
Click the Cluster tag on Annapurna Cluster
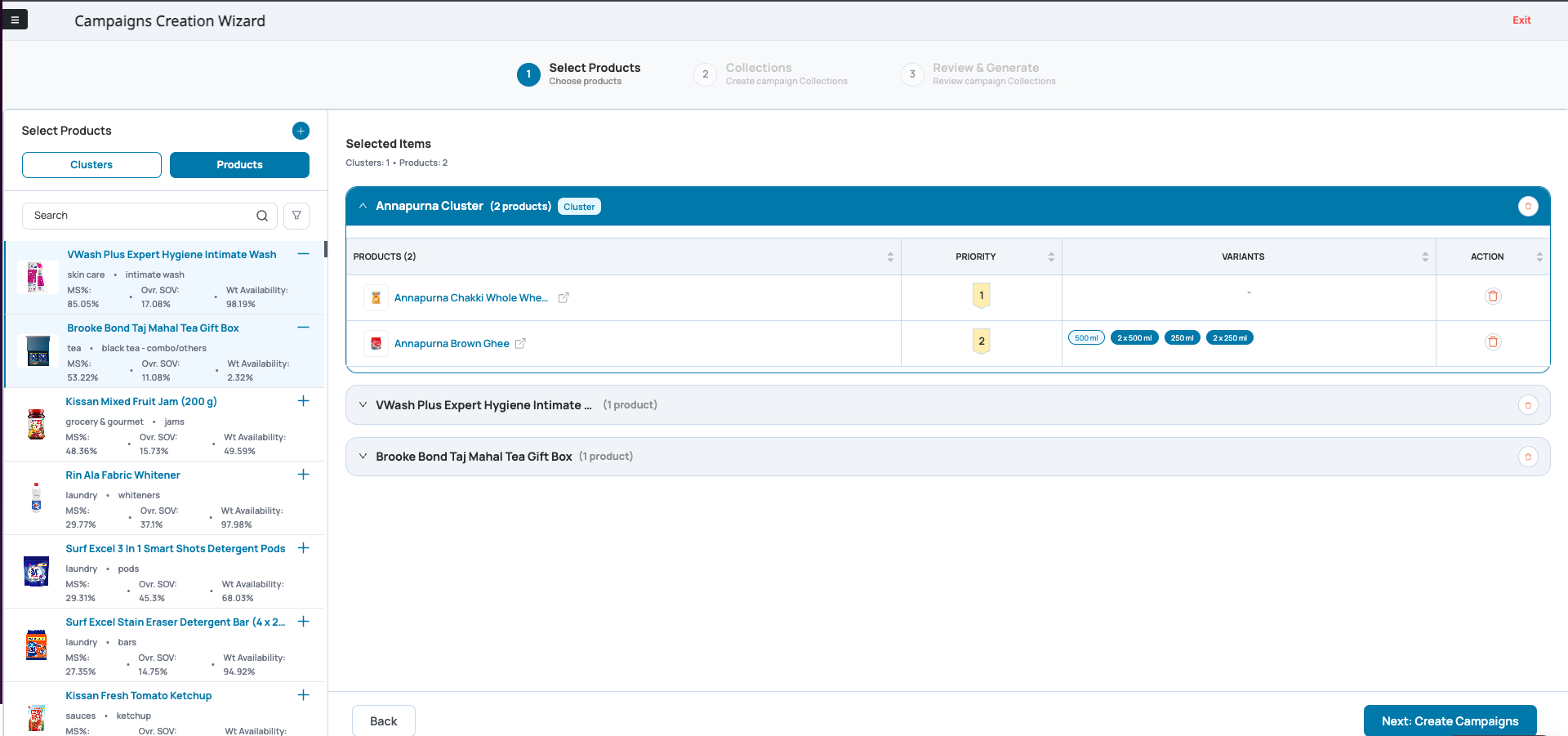(x=579, y=207)
